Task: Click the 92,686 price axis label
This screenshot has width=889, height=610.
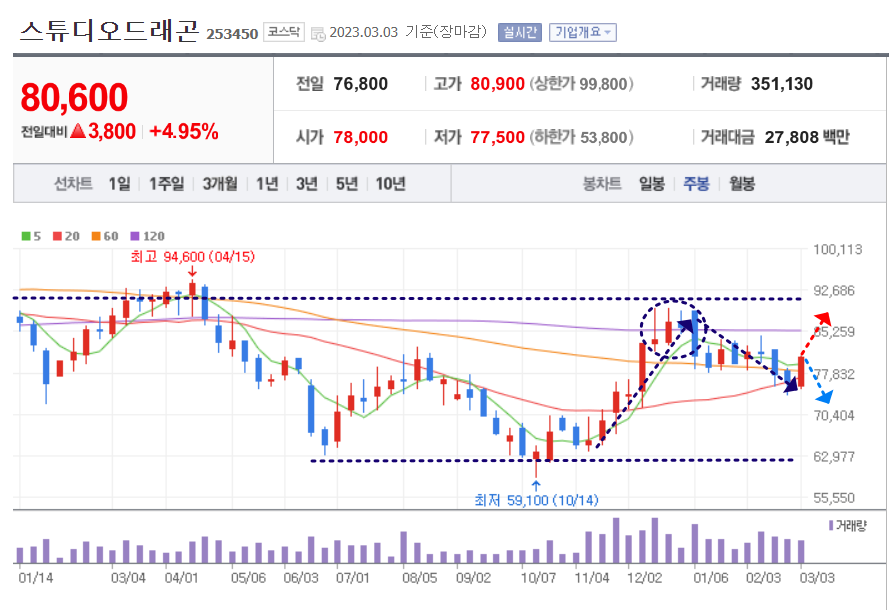Action: (834, 290)
